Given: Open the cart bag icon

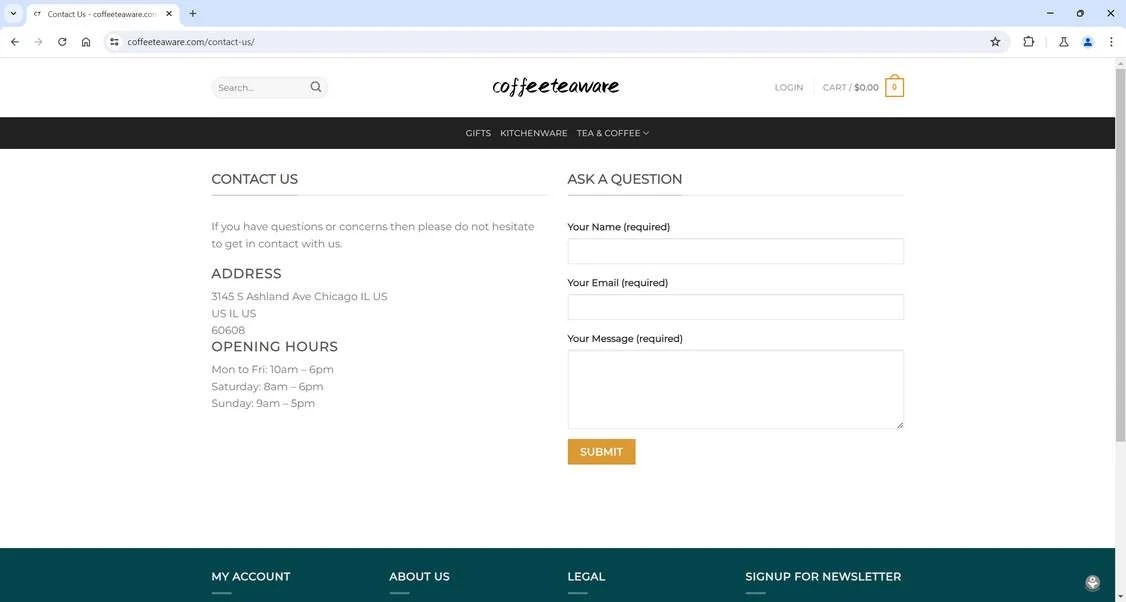Looking at the screenshot, I should tap(894, 86).
